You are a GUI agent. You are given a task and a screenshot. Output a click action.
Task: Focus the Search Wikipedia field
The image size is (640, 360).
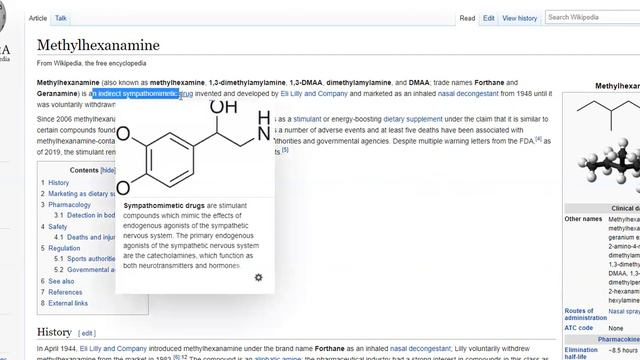pyautogui.click(x=593, y=17)
